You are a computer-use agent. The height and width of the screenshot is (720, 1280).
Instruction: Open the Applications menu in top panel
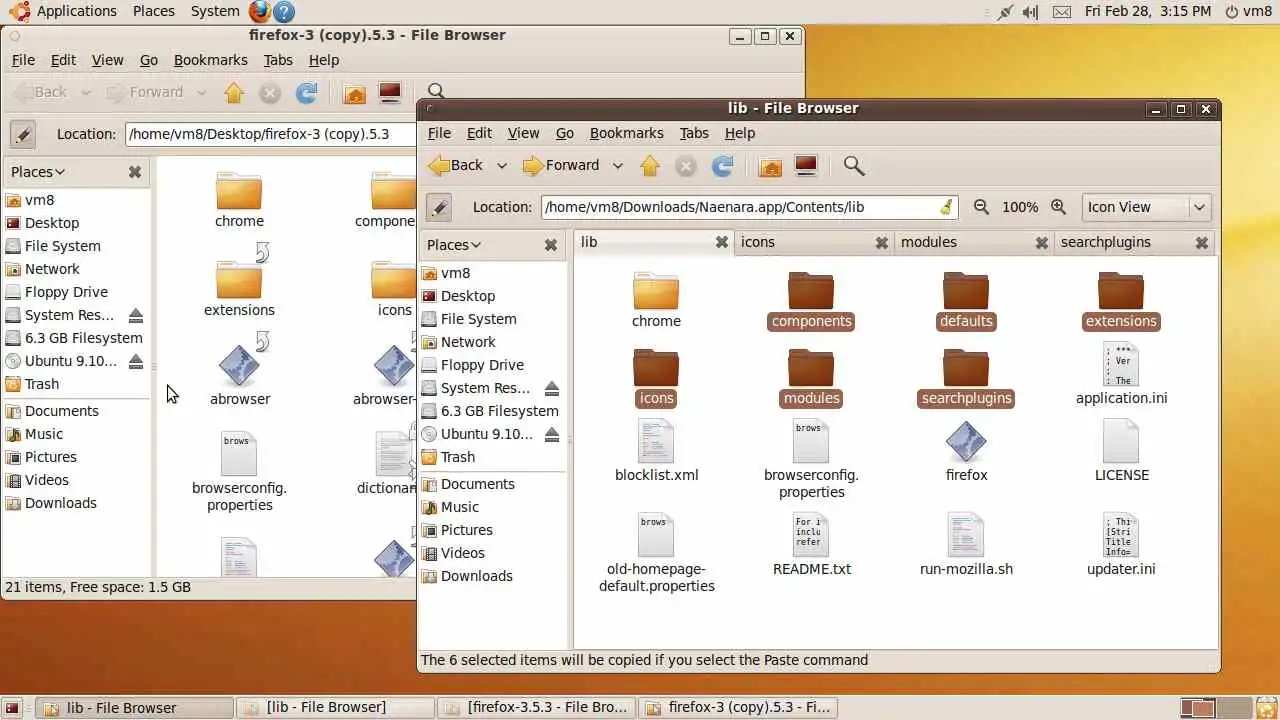[65, 11]
